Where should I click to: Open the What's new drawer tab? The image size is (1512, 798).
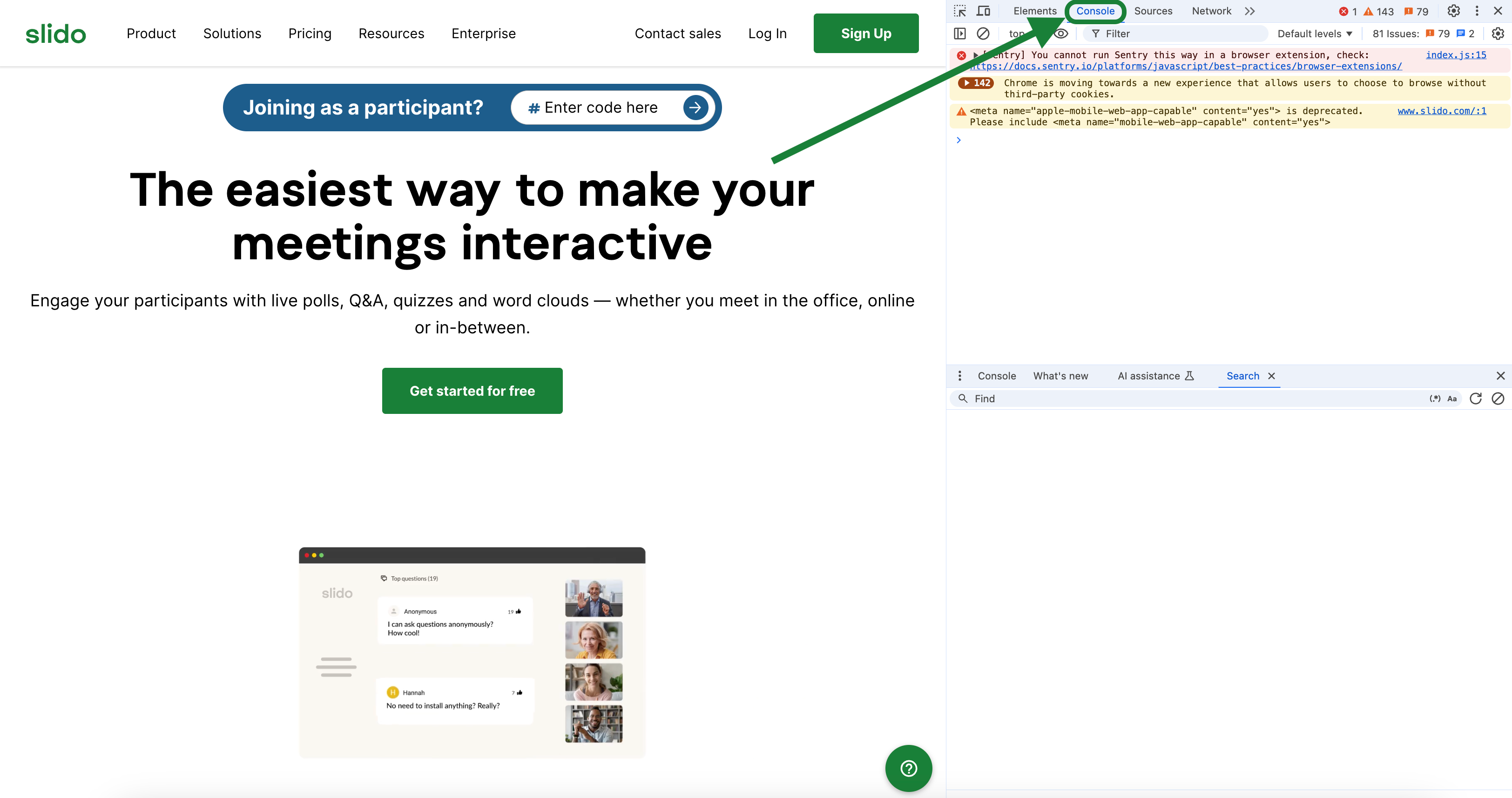tap(1060, 376)
